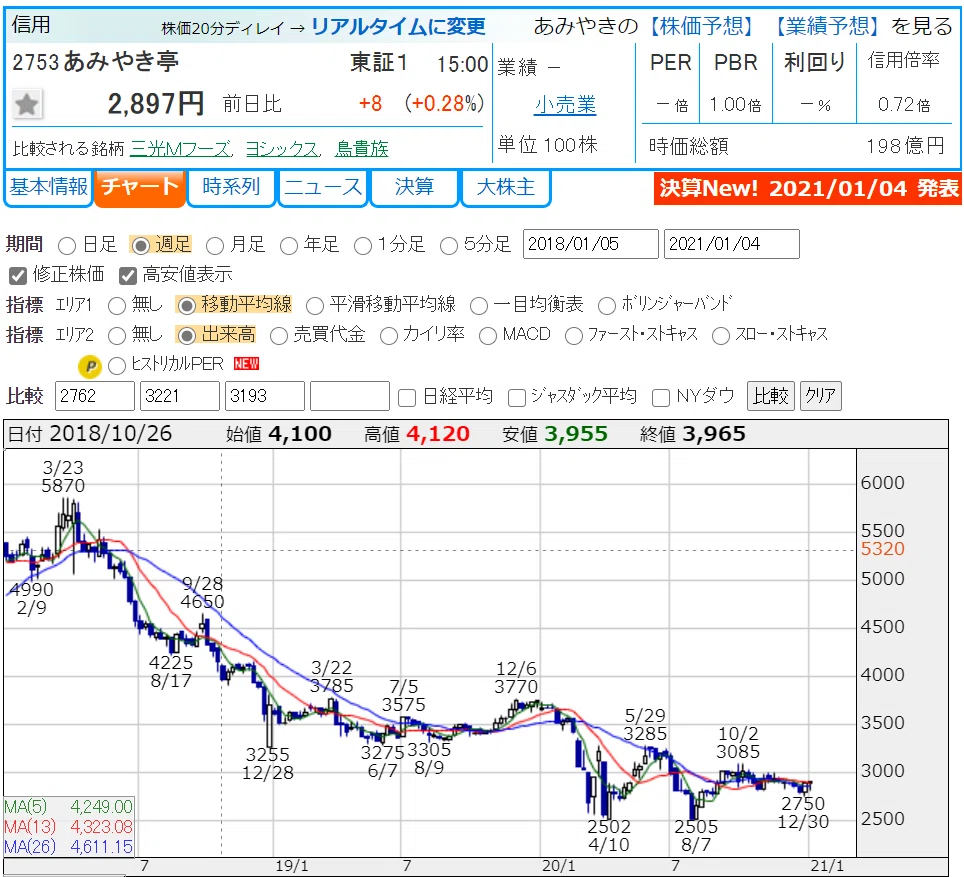Click the start date field 2018/01/05

coord(591,244)
